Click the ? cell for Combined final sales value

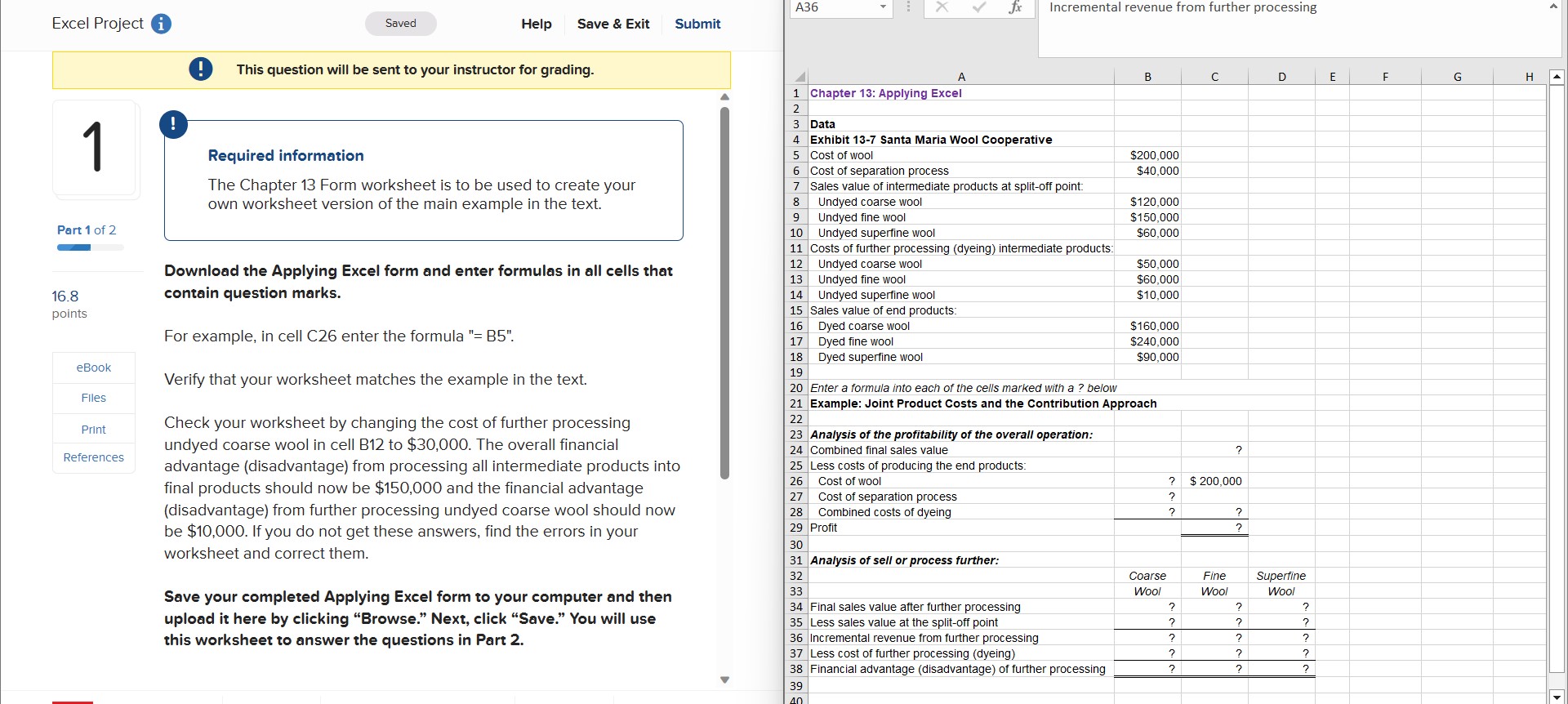coord(1214,450)
